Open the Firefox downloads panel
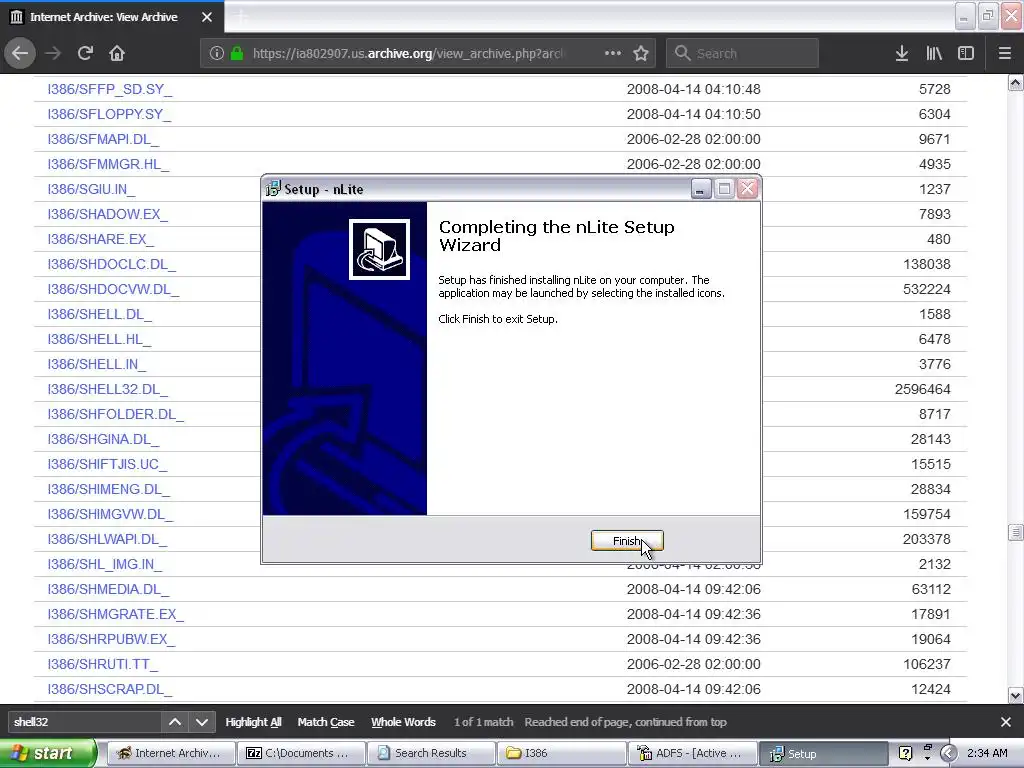The height and width of the screenshot is (768, 1024). pos(902,53)
